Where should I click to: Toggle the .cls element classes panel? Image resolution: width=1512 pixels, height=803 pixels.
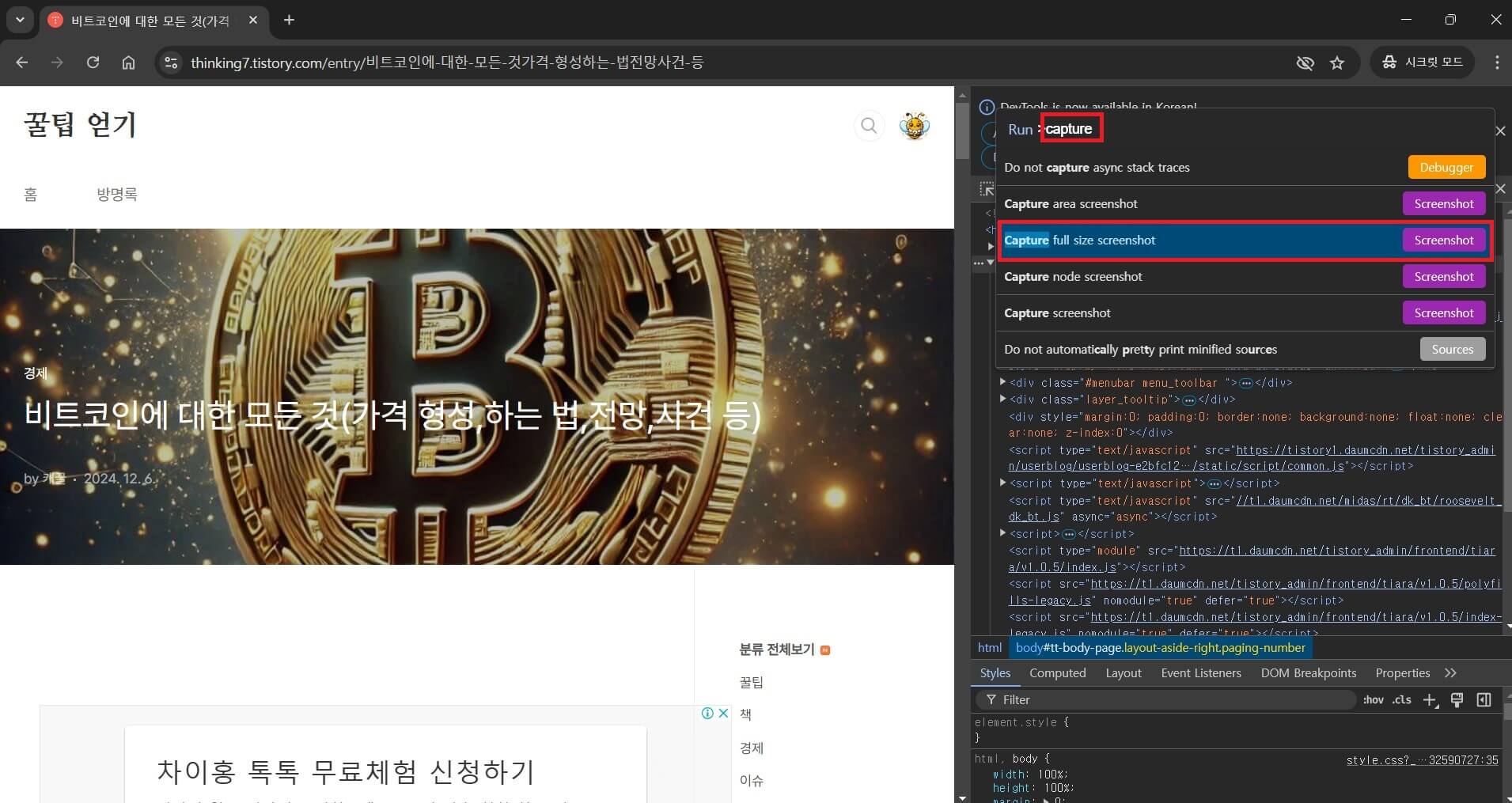click(1402, 700)
